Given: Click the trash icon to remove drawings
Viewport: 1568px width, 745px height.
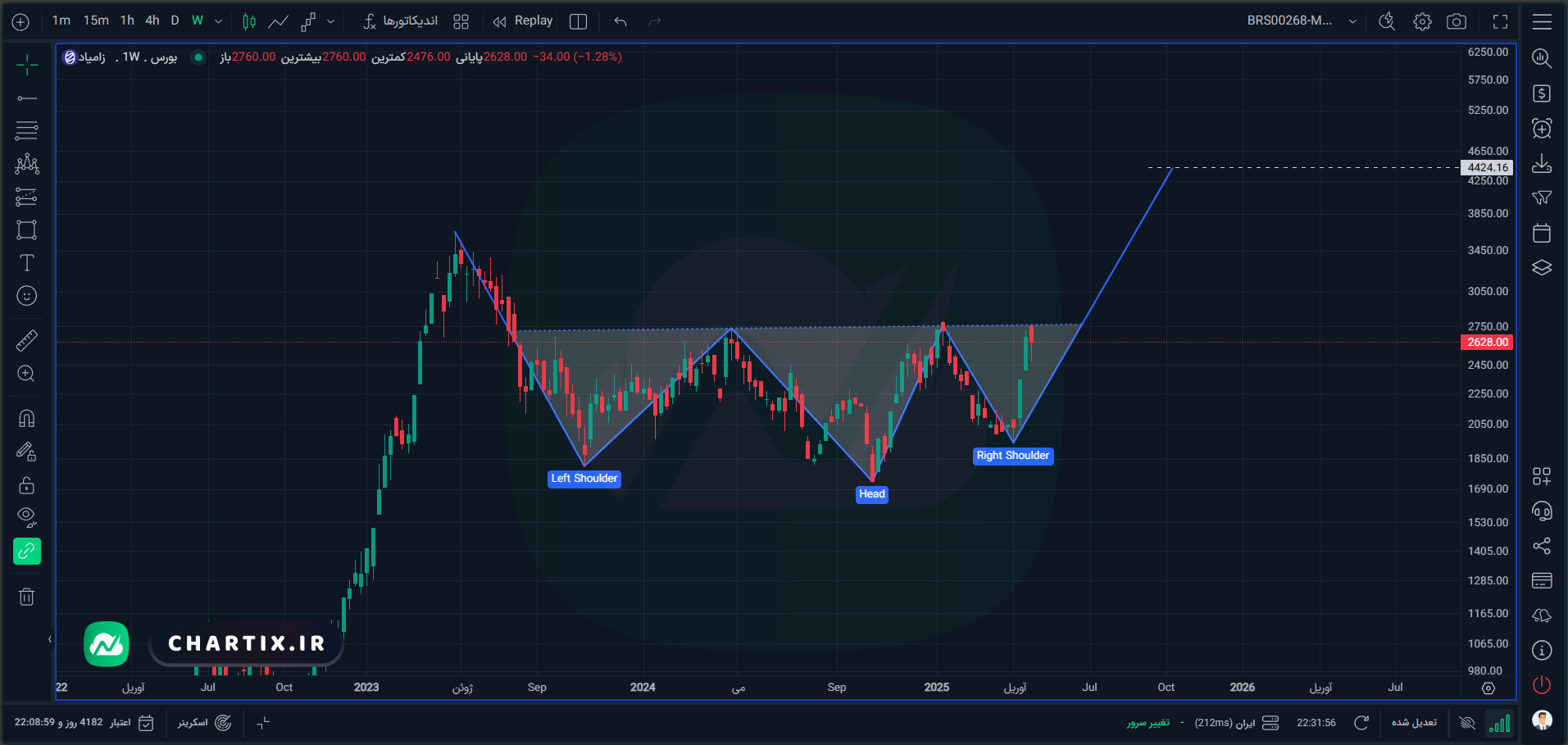Looking at the screenshot, I should tap(26, 597).
